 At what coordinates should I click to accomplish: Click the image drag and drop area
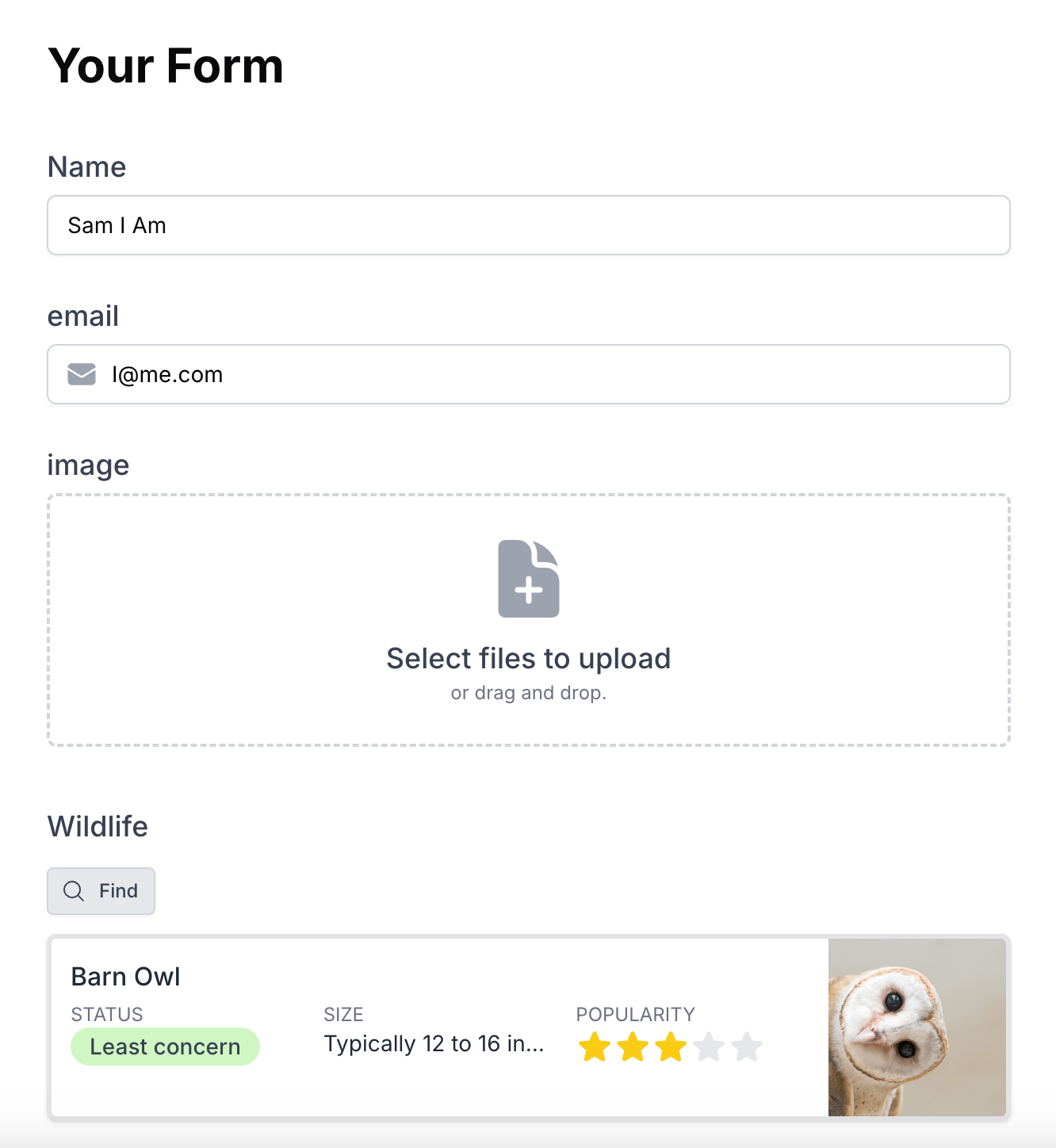[529, 620]
